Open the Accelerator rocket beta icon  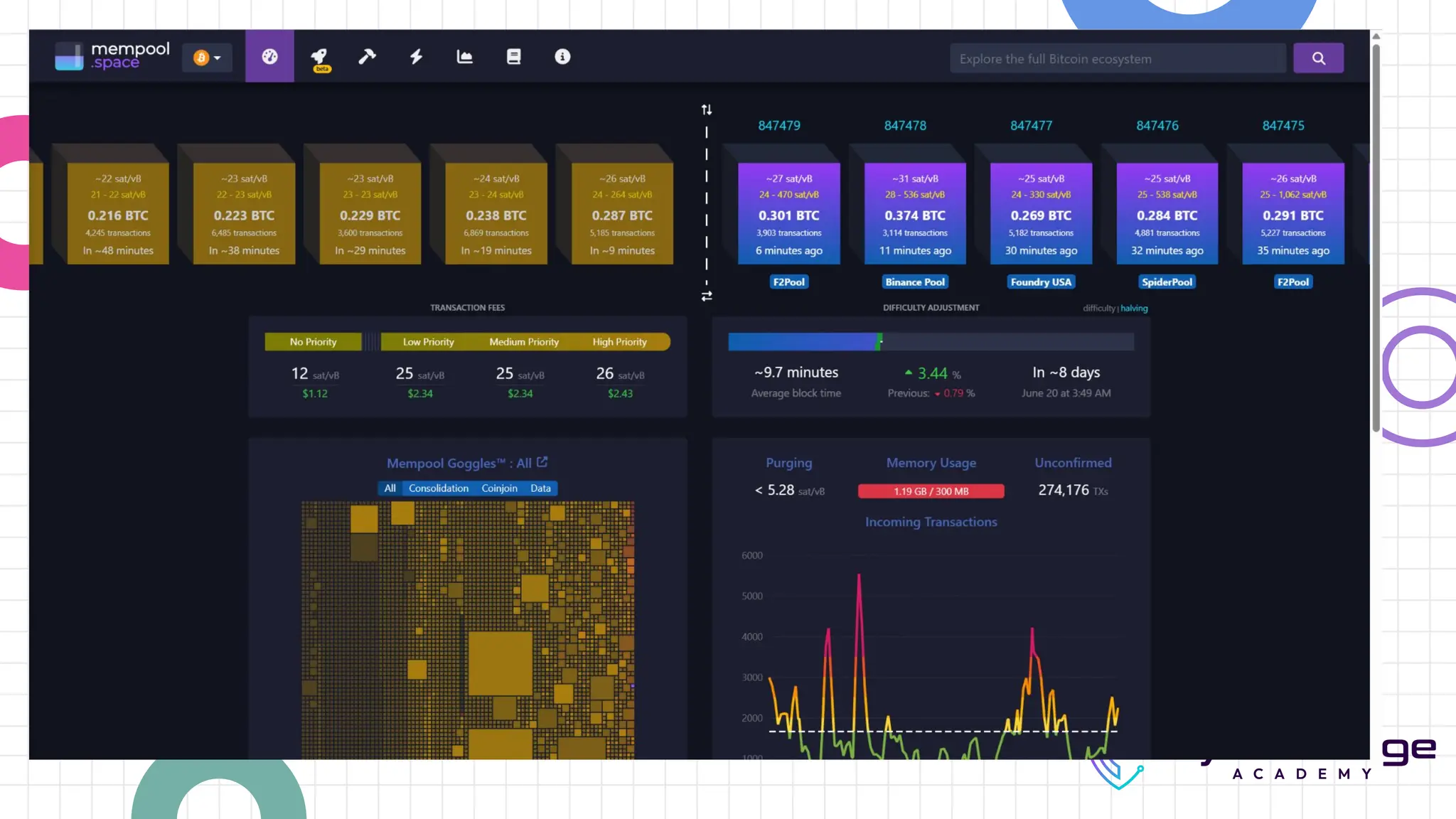click(x=319, y=57)
